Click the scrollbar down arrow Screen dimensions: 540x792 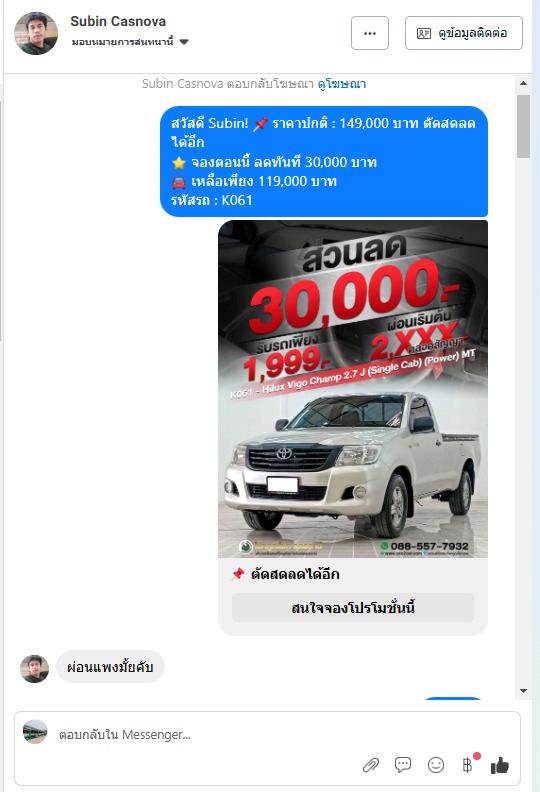coord(523,690)
